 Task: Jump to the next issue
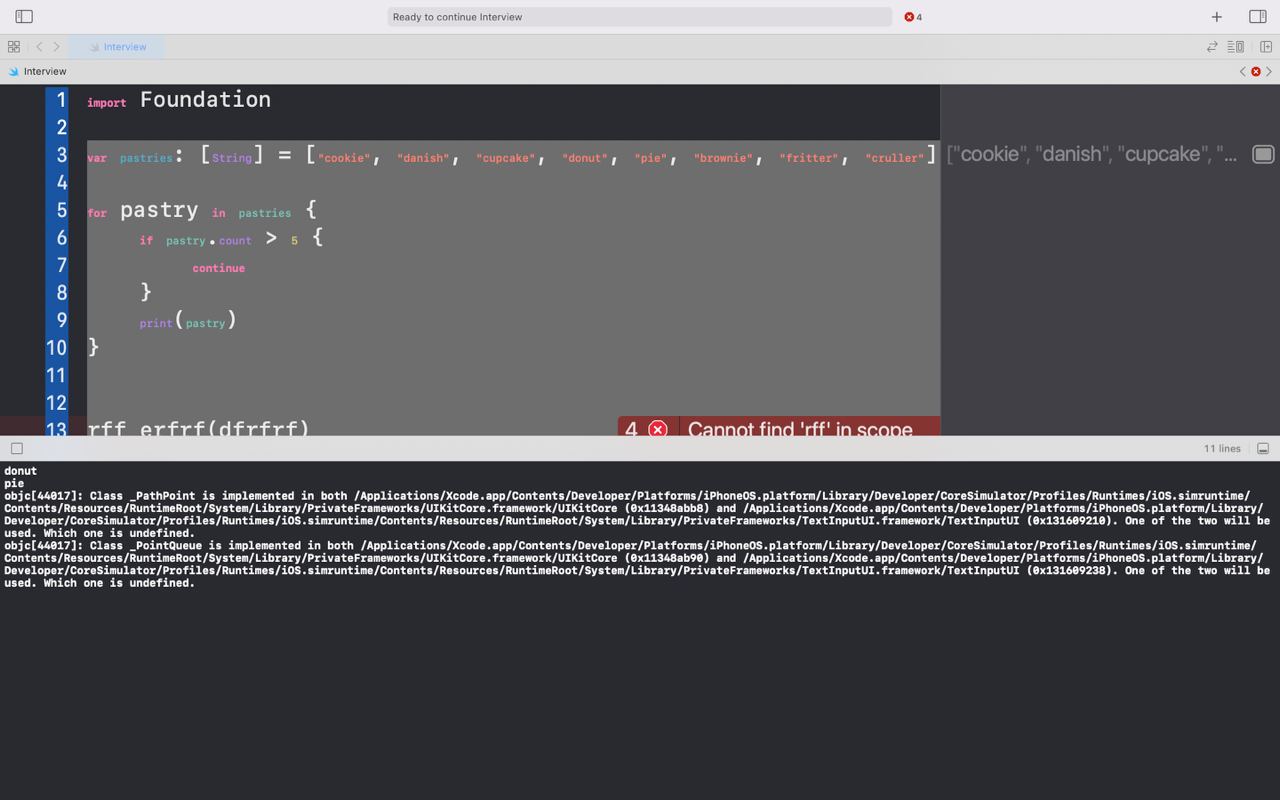[x=1270, y=71]
